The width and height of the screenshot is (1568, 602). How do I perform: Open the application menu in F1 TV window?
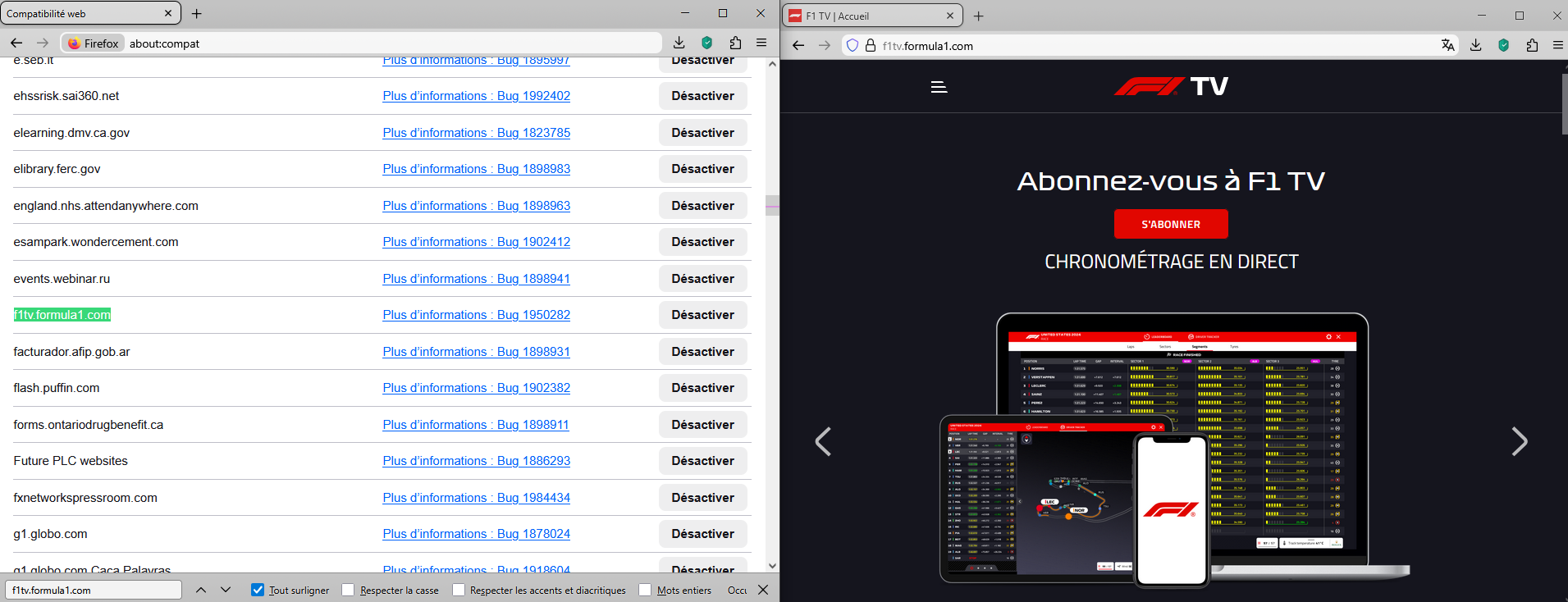pyautogui.click(x=1557, y=45)
